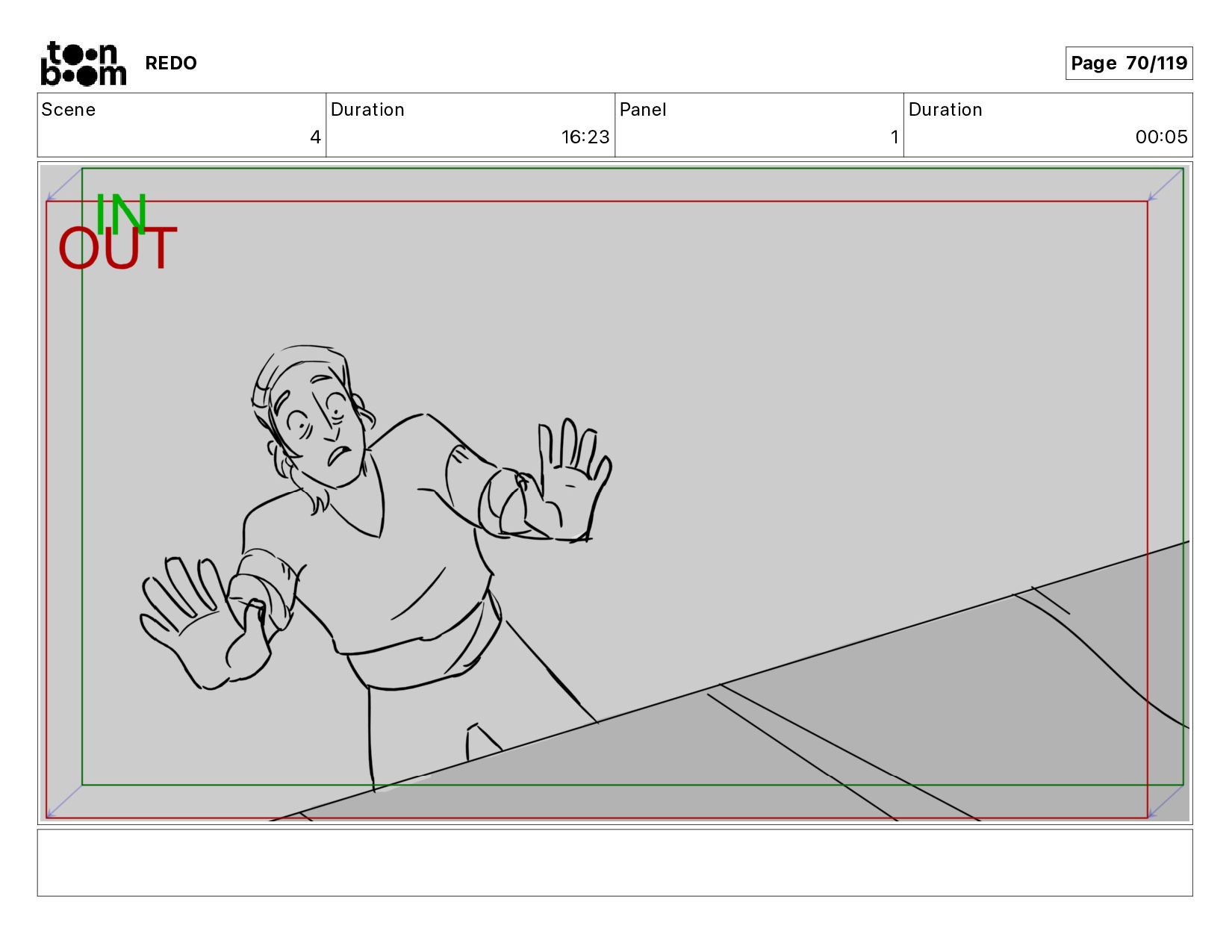Click the scene number 4
The width and height of the screenshot is (1232, 952).
pyautogui.click(x=315, y=137)
